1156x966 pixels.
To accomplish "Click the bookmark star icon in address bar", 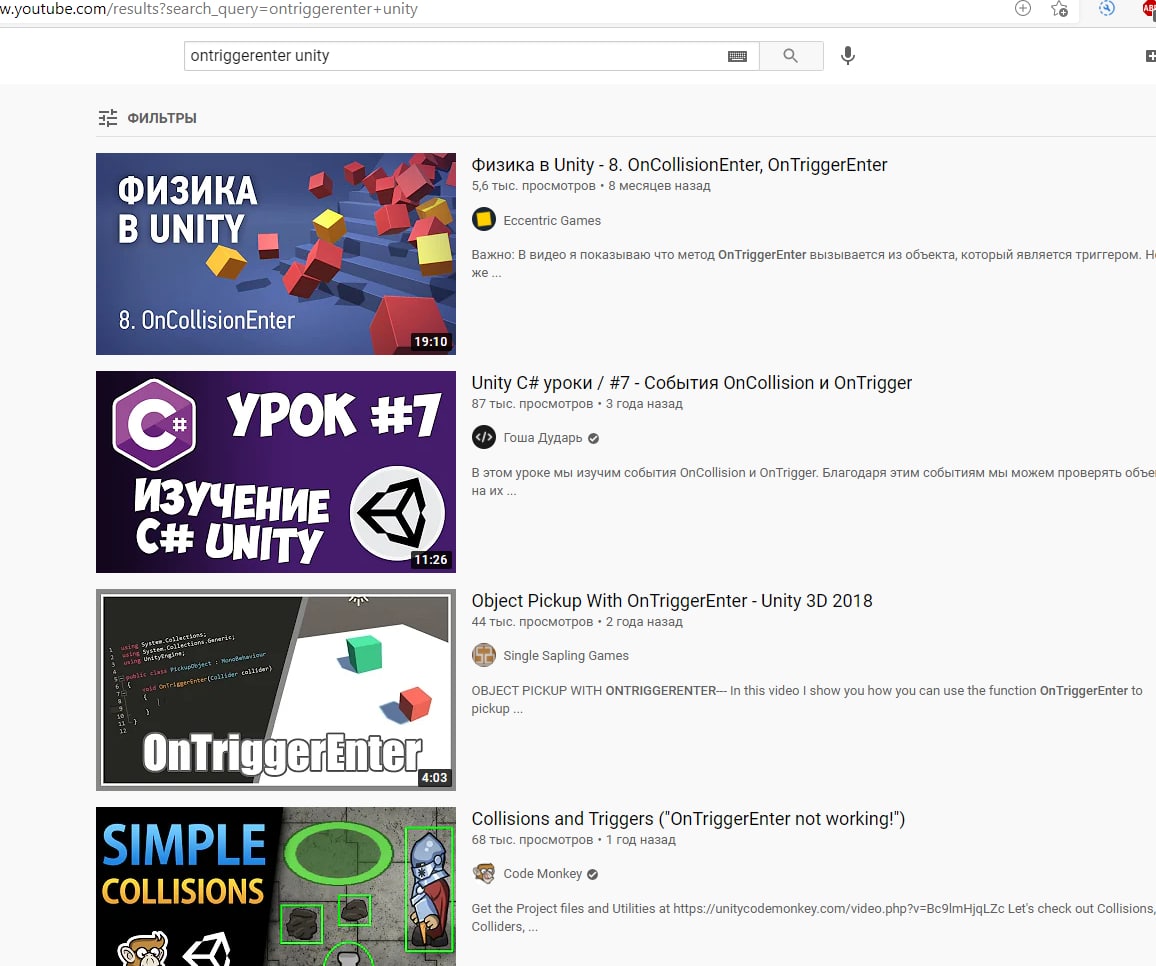I will (1059, 9).
